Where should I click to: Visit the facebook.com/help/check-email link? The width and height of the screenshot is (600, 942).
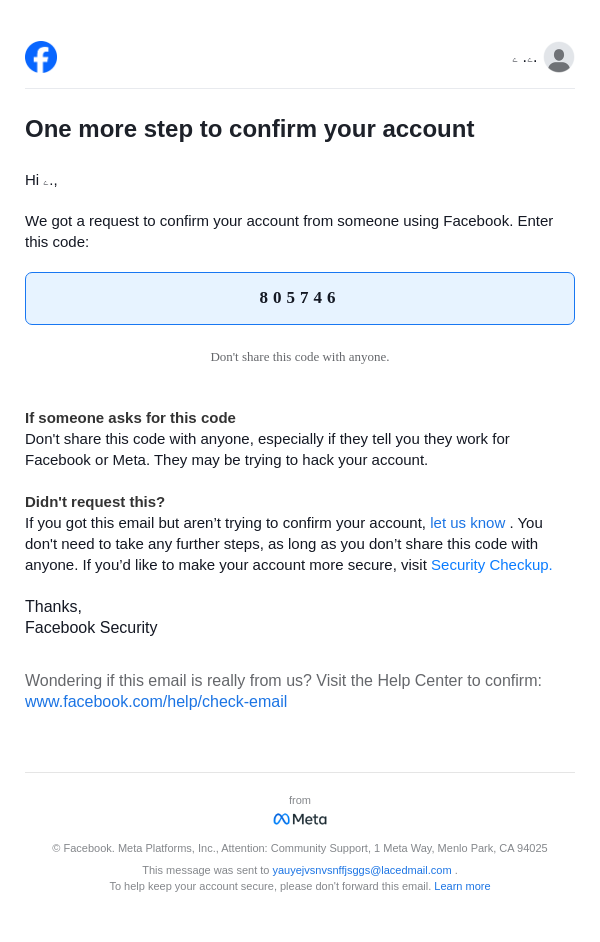click(x=156, y=701)
